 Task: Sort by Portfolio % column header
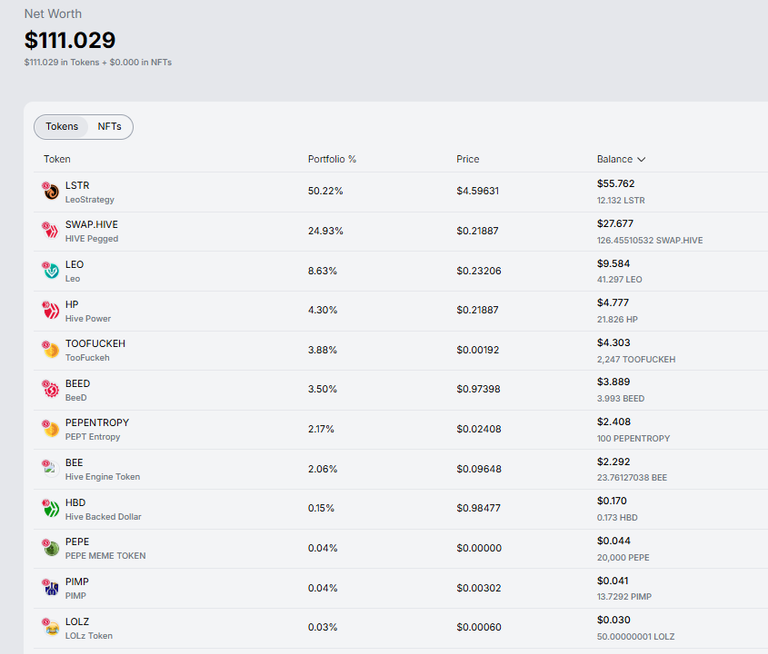[x=332, y=159]
